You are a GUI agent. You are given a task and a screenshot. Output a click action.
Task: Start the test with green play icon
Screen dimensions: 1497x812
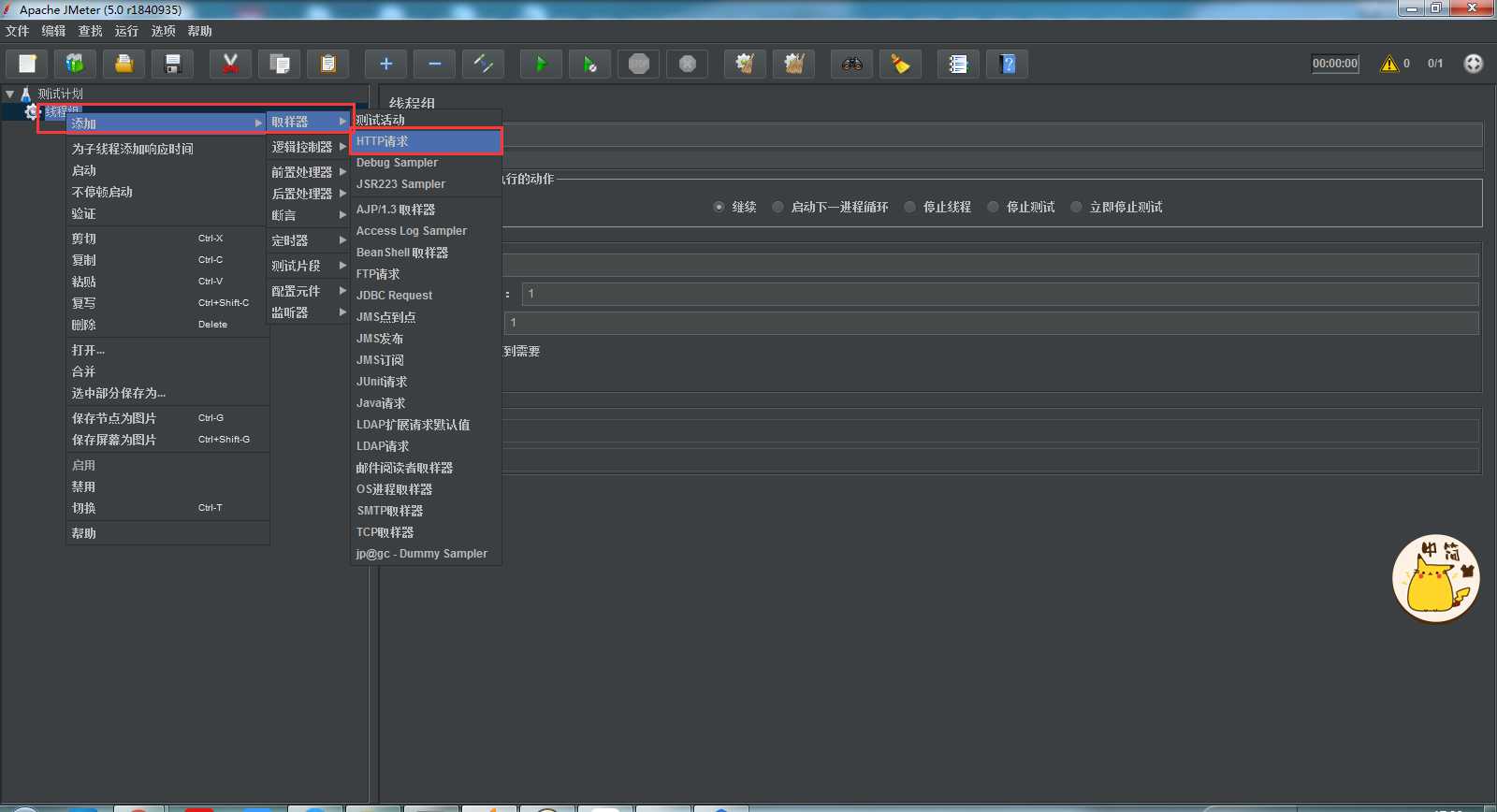(x=541, y=64)
